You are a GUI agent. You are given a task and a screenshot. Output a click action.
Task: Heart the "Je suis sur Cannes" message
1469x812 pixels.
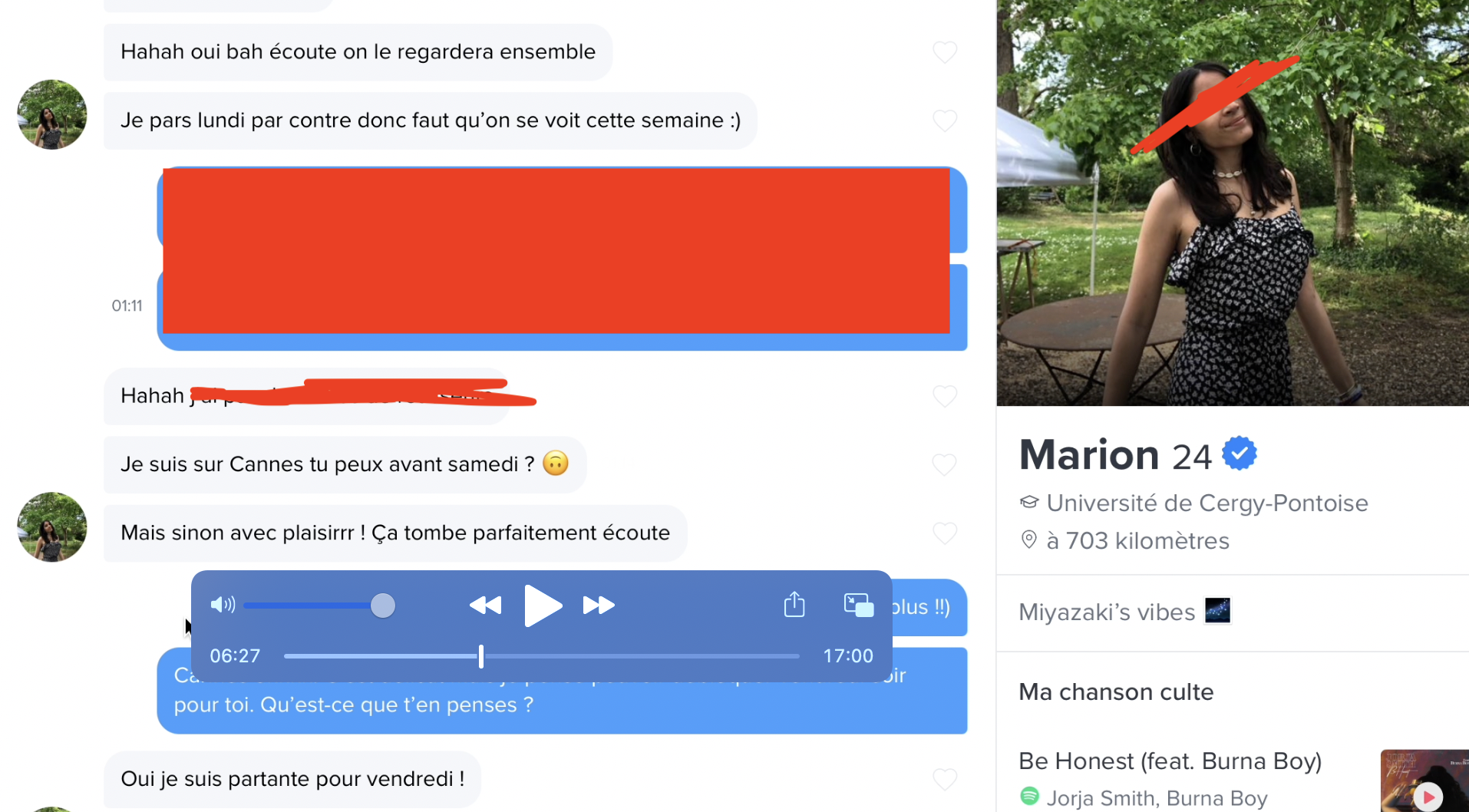click(945, 464)
